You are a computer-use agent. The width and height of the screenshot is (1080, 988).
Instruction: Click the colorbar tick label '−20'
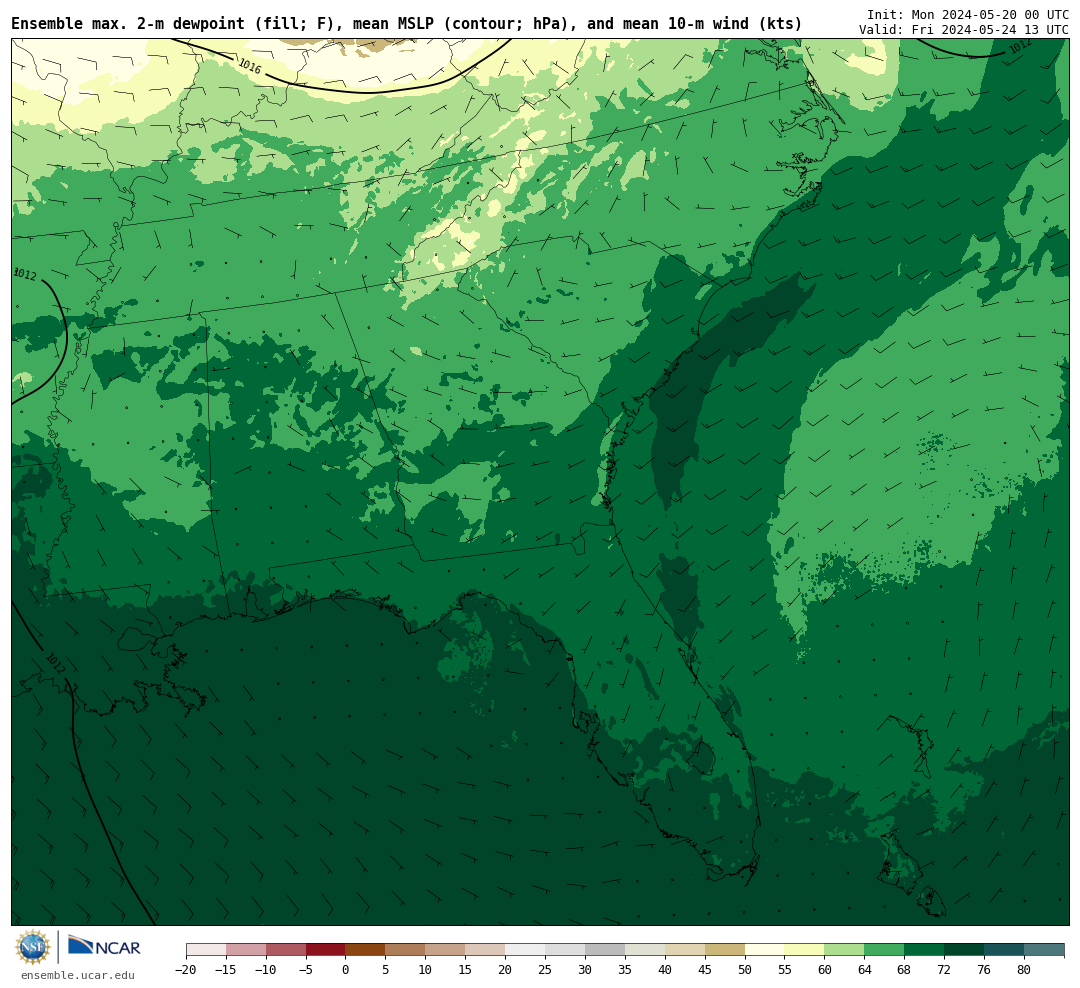[186, 970]
